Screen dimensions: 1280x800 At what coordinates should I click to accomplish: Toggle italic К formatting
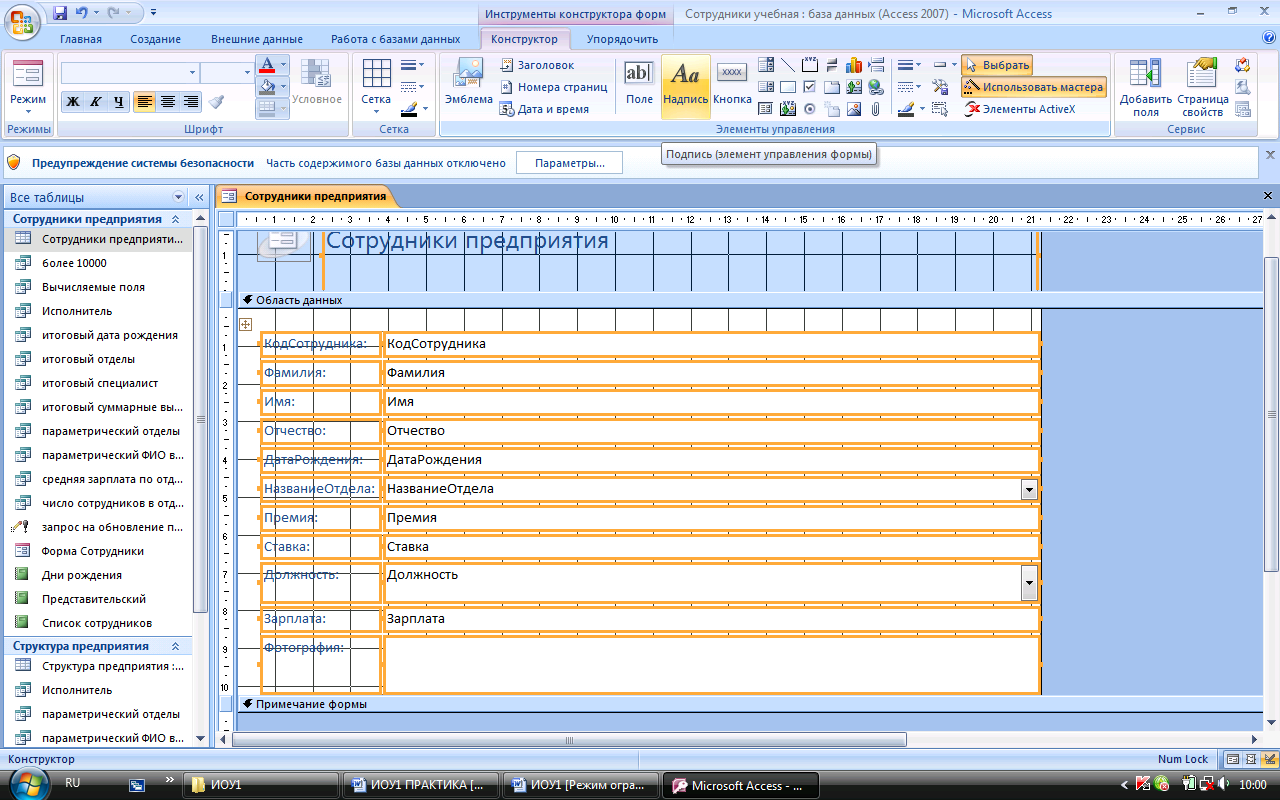96,102
